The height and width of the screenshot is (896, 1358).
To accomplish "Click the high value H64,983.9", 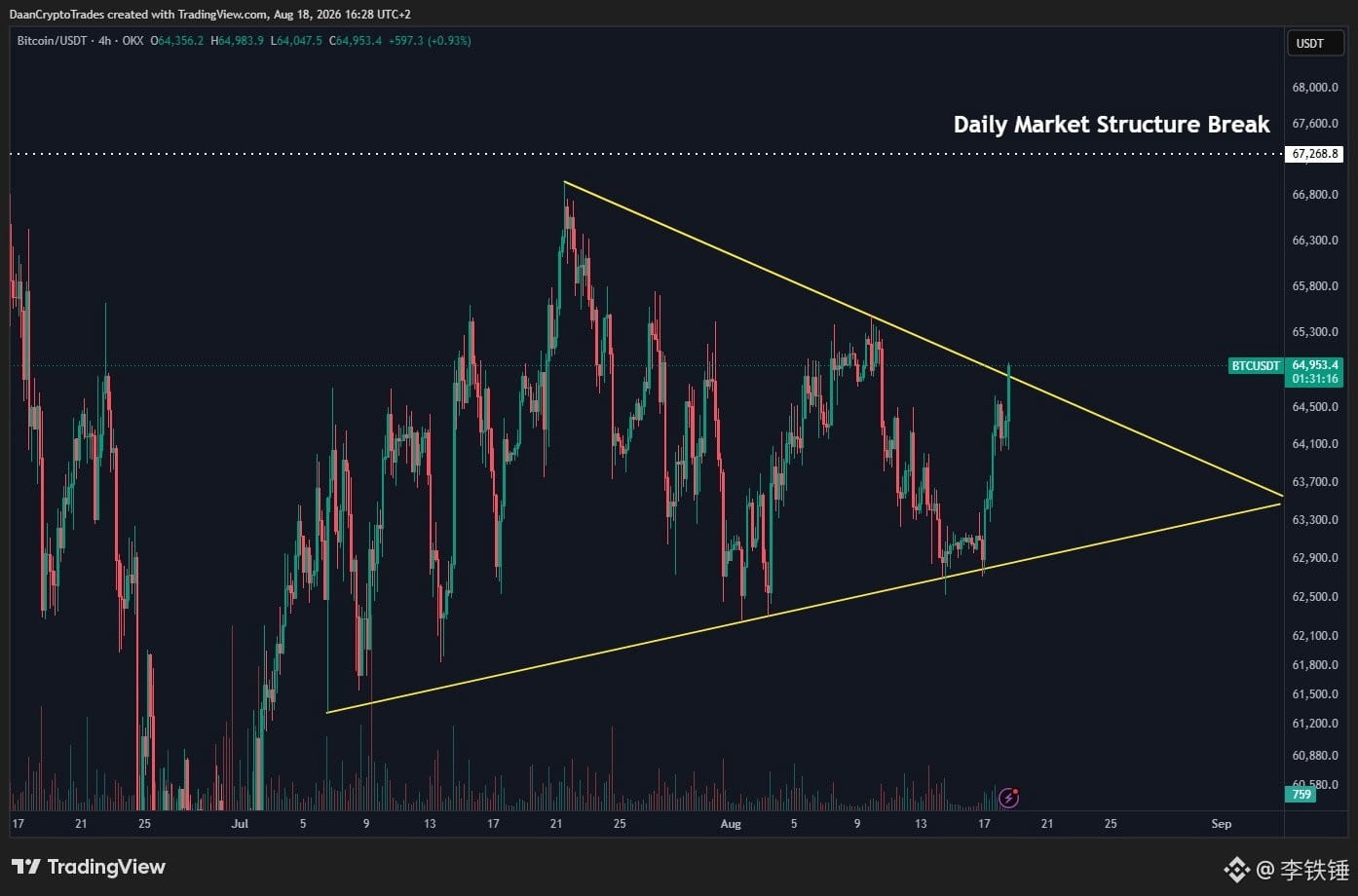I will [237, 41].
